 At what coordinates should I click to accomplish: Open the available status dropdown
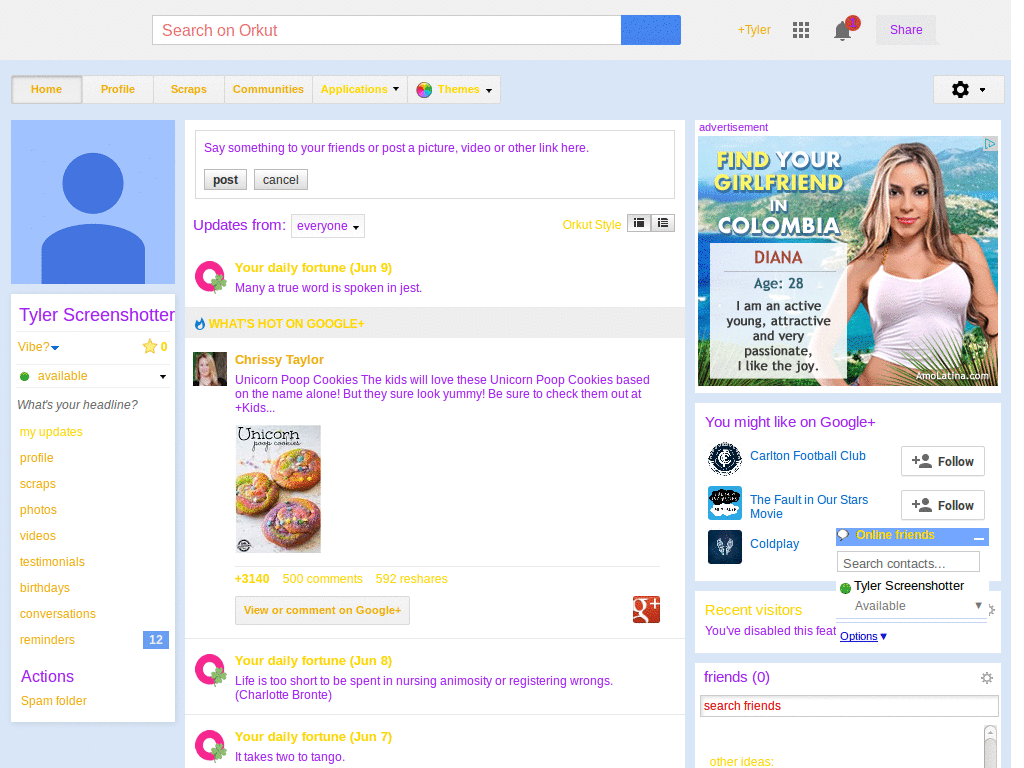[x=163, y=377]
